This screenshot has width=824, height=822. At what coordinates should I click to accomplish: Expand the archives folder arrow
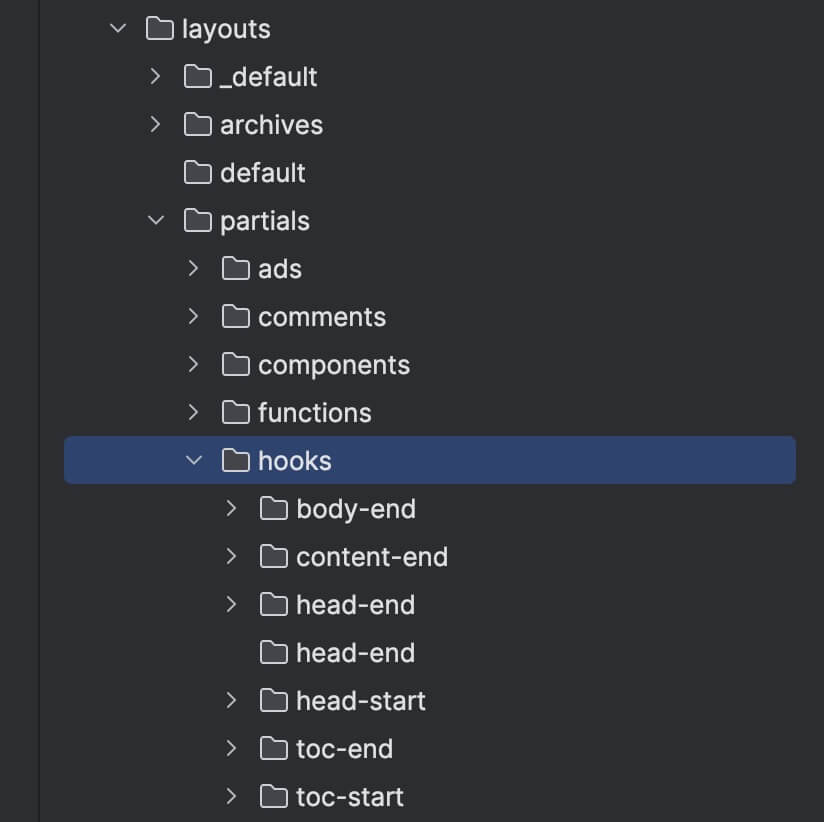(155, 125)
